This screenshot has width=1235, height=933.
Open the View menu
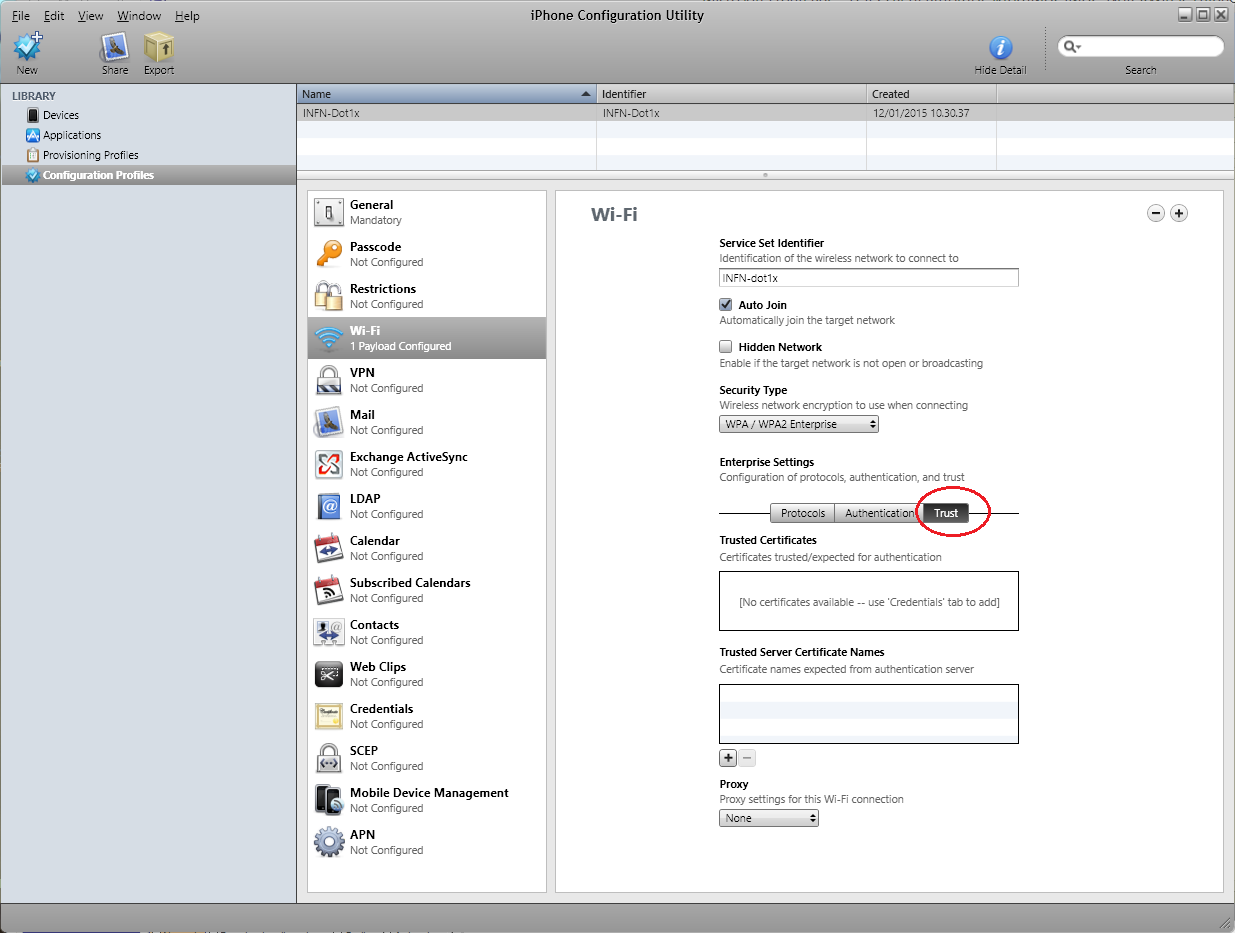91,16
